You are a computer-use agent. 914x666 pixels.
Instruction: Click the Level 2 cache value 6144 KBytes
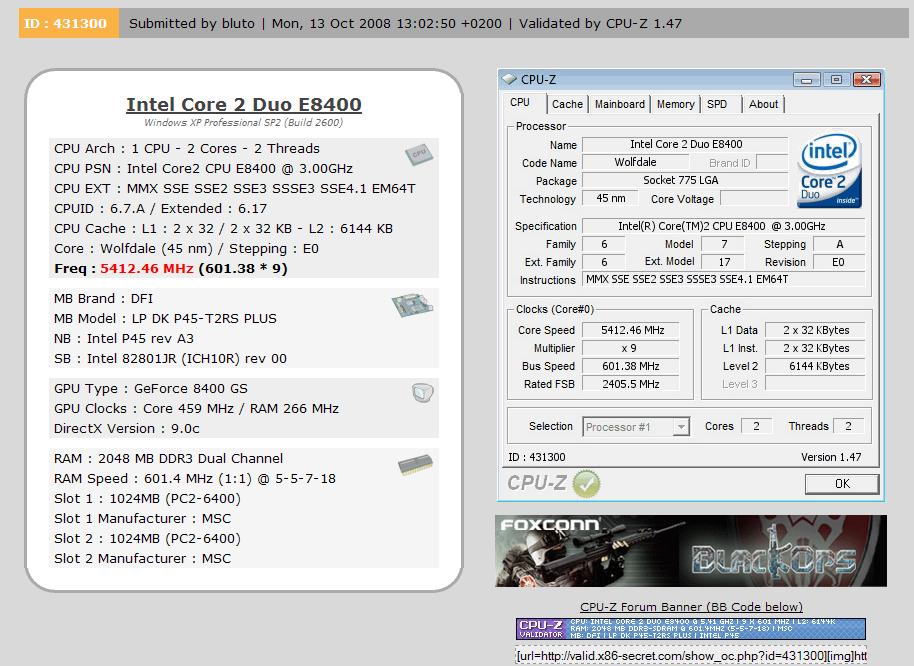click(x=815, y=367)
